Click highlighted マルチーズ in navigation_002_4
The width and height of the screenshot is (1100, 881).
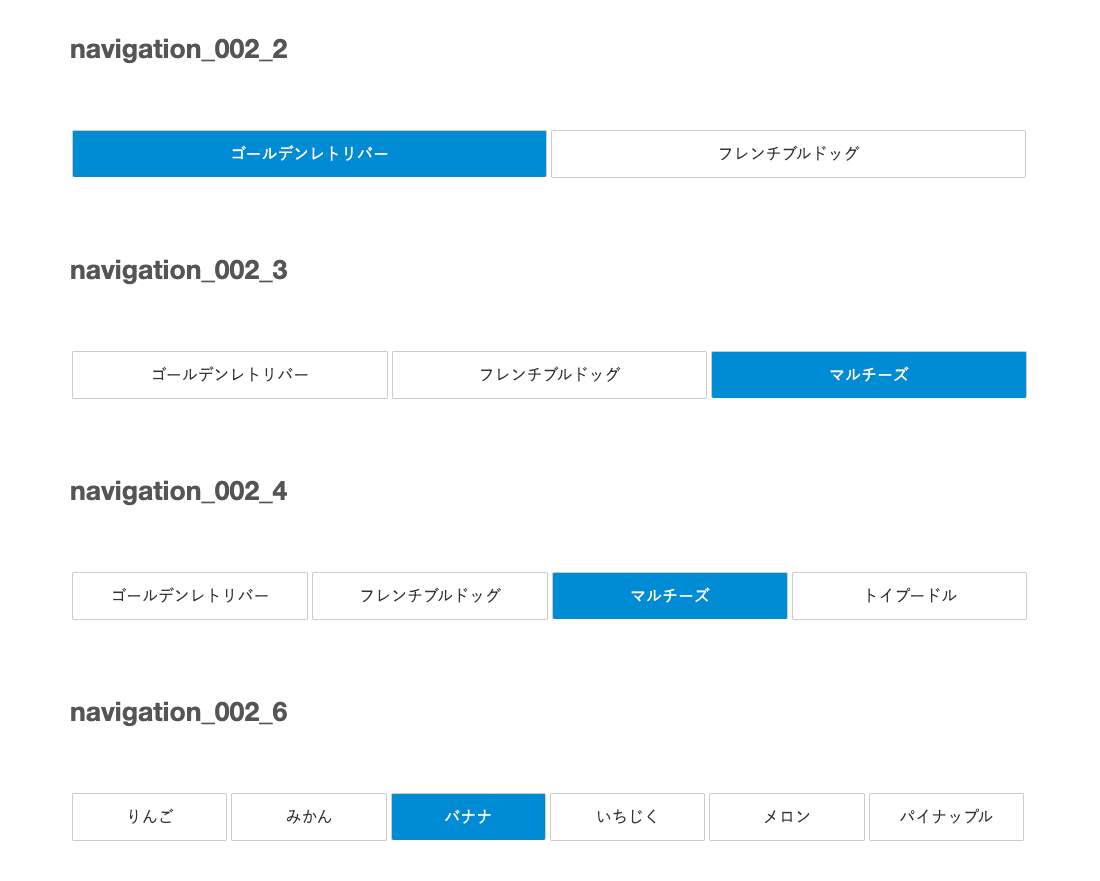point(670,596)
